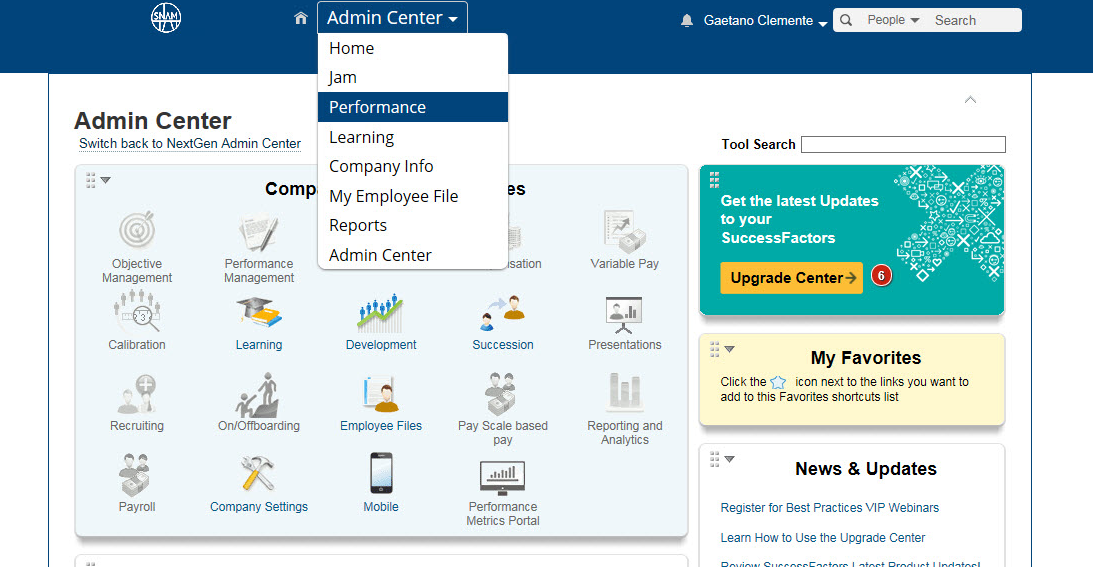Click the Employee Files text link
Screen dimensions: 1093x572
381,426
